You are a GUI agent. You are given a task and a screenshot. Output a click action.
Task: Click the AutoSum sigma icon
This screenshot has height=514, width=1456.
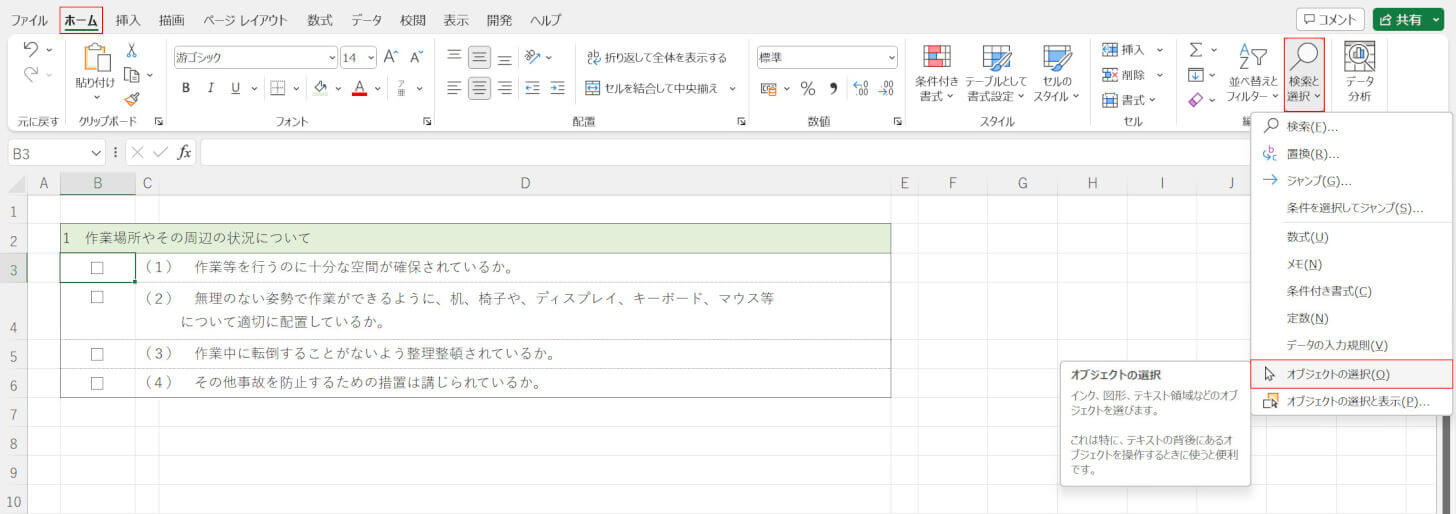click(1196, 50)
